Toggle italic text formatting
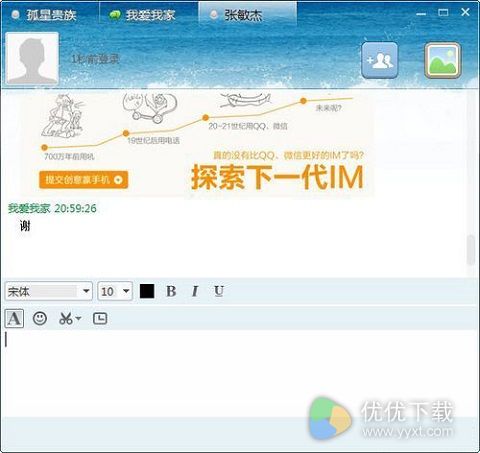The image size is (480, 453). [x=195, y=291]
